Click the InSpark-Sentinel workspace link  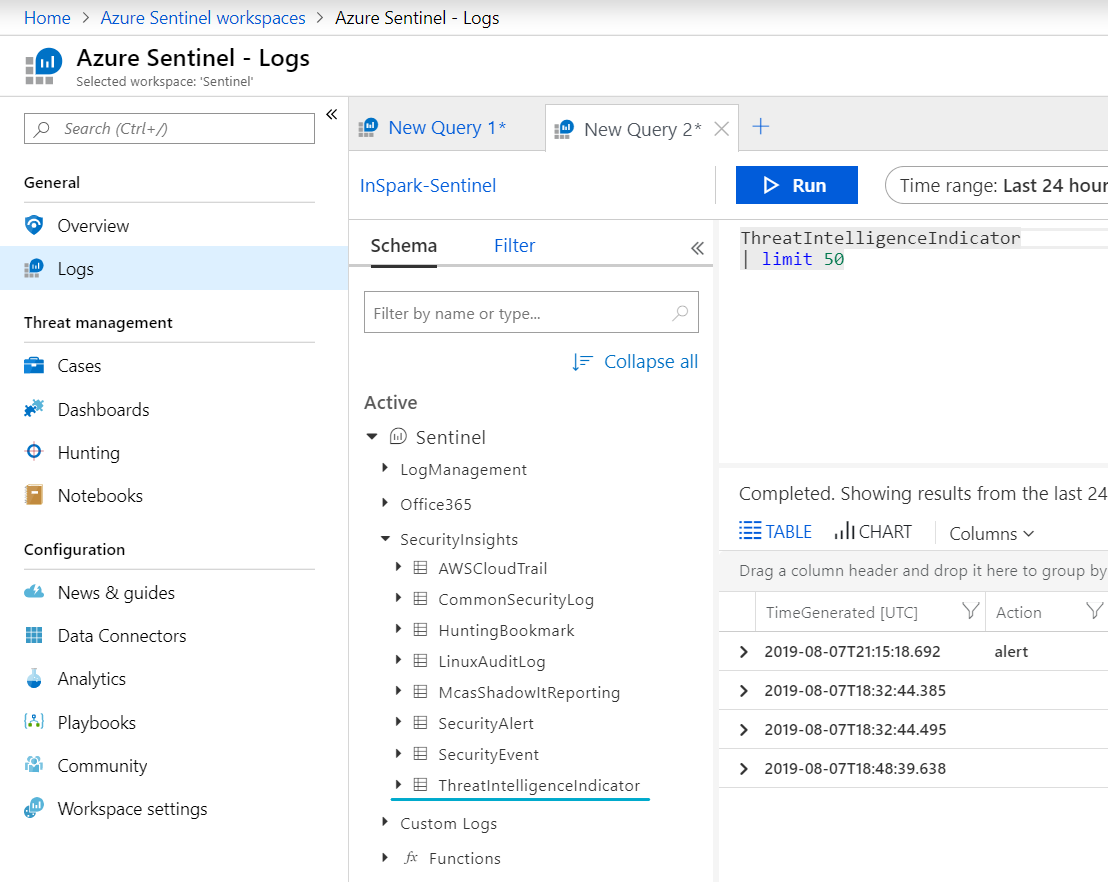428,185
